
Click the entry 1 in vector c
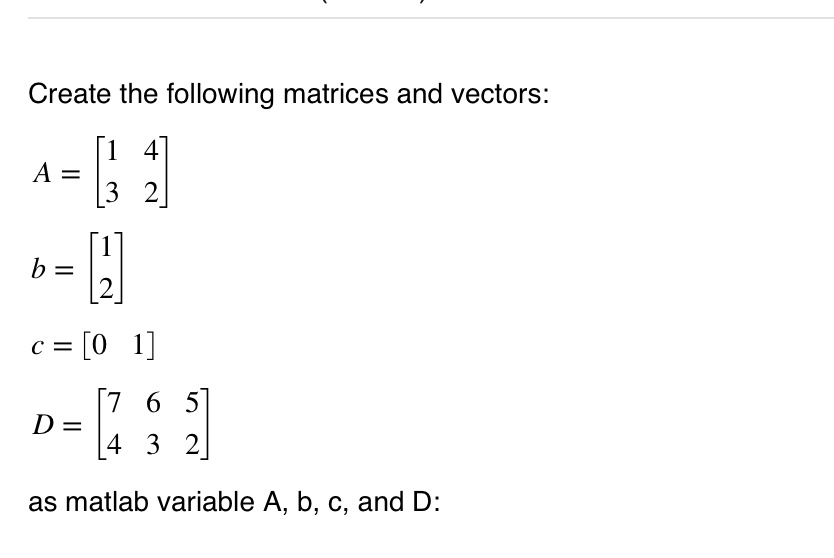tap(138, 345)
